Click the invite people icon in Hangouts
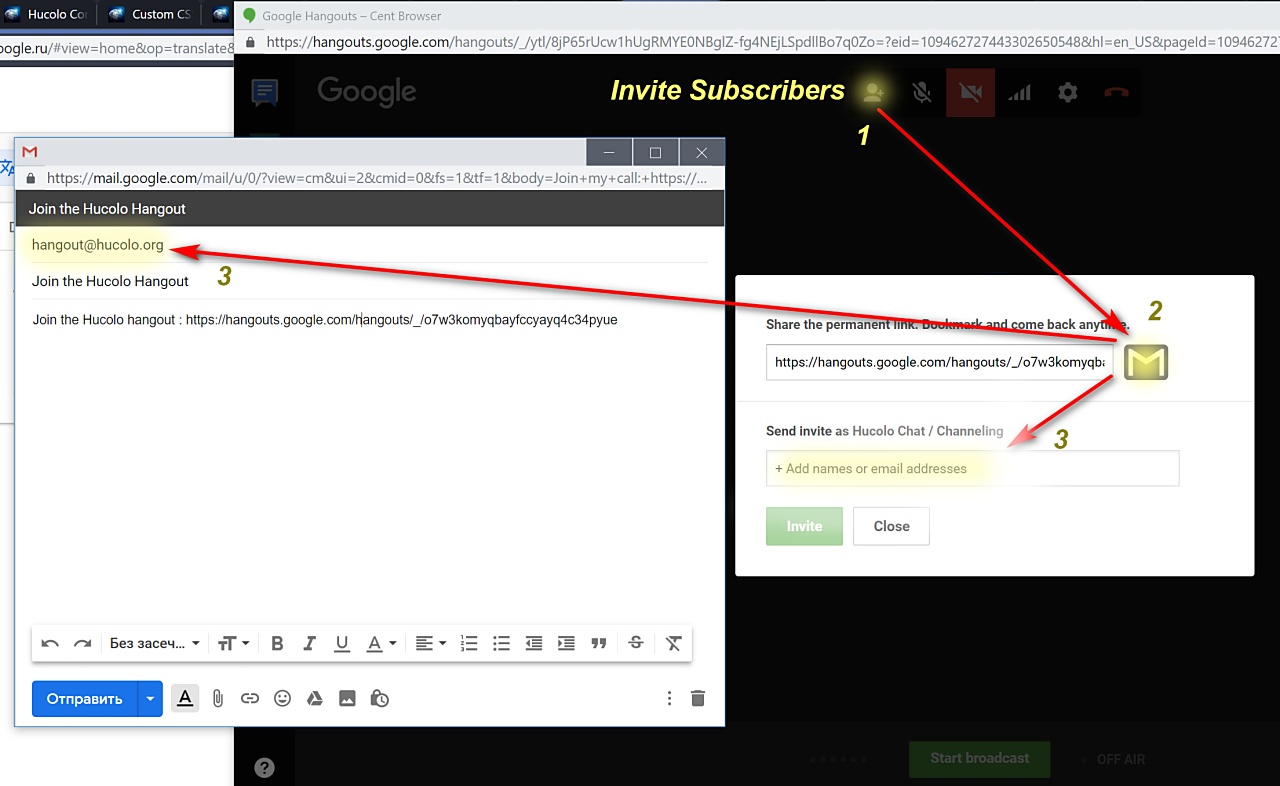The image size is (1280, 786). (873, 92)
